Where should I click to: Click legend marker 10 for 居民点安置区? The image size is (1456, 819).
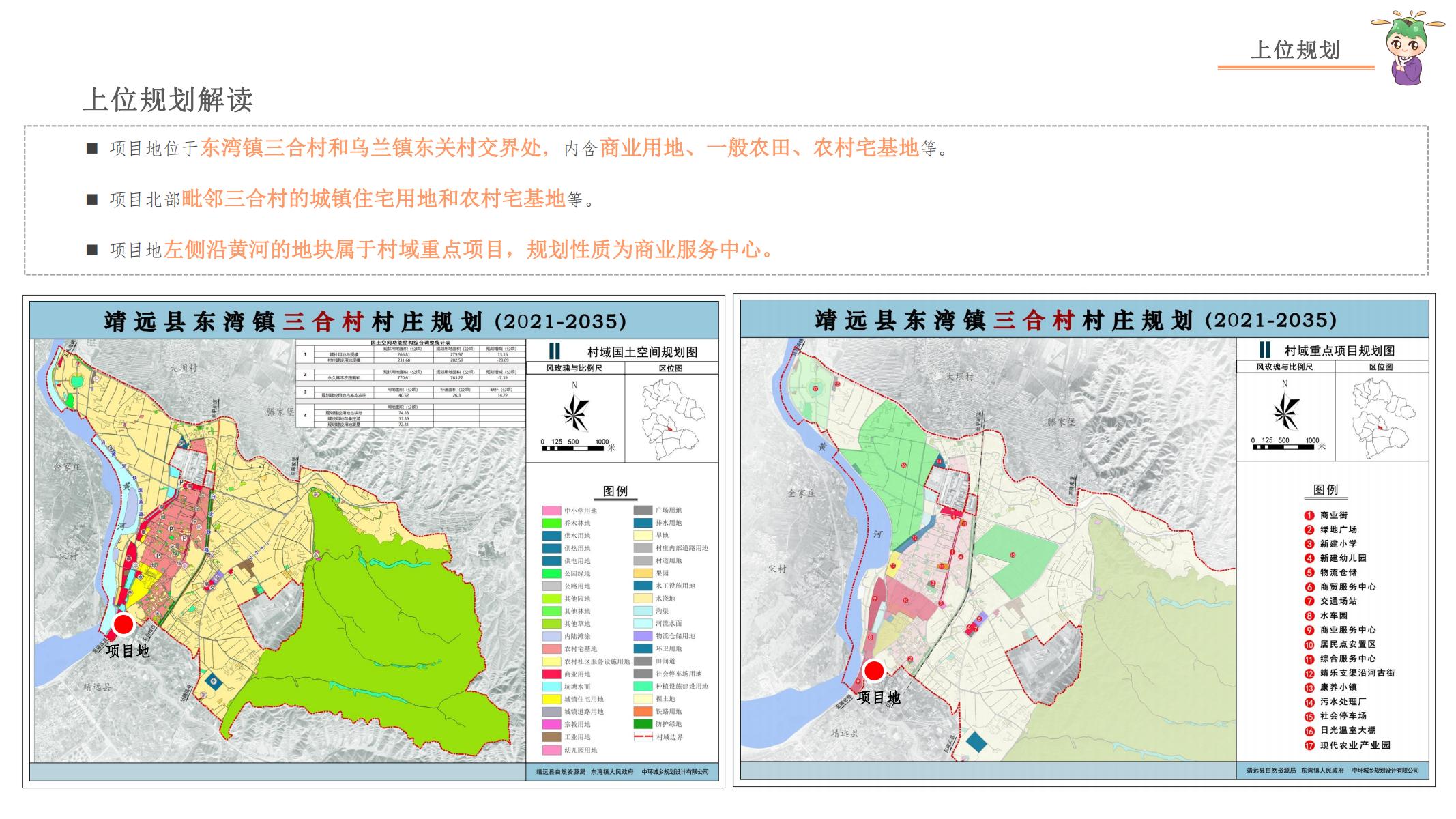pyautogui.click(x=1309, y=645)
